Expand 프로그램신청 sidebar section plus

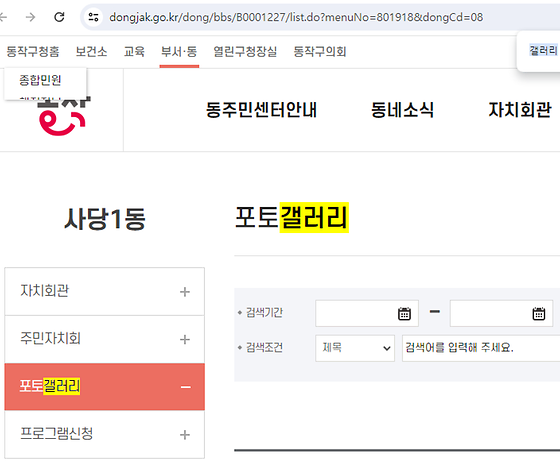coord(185,435)
